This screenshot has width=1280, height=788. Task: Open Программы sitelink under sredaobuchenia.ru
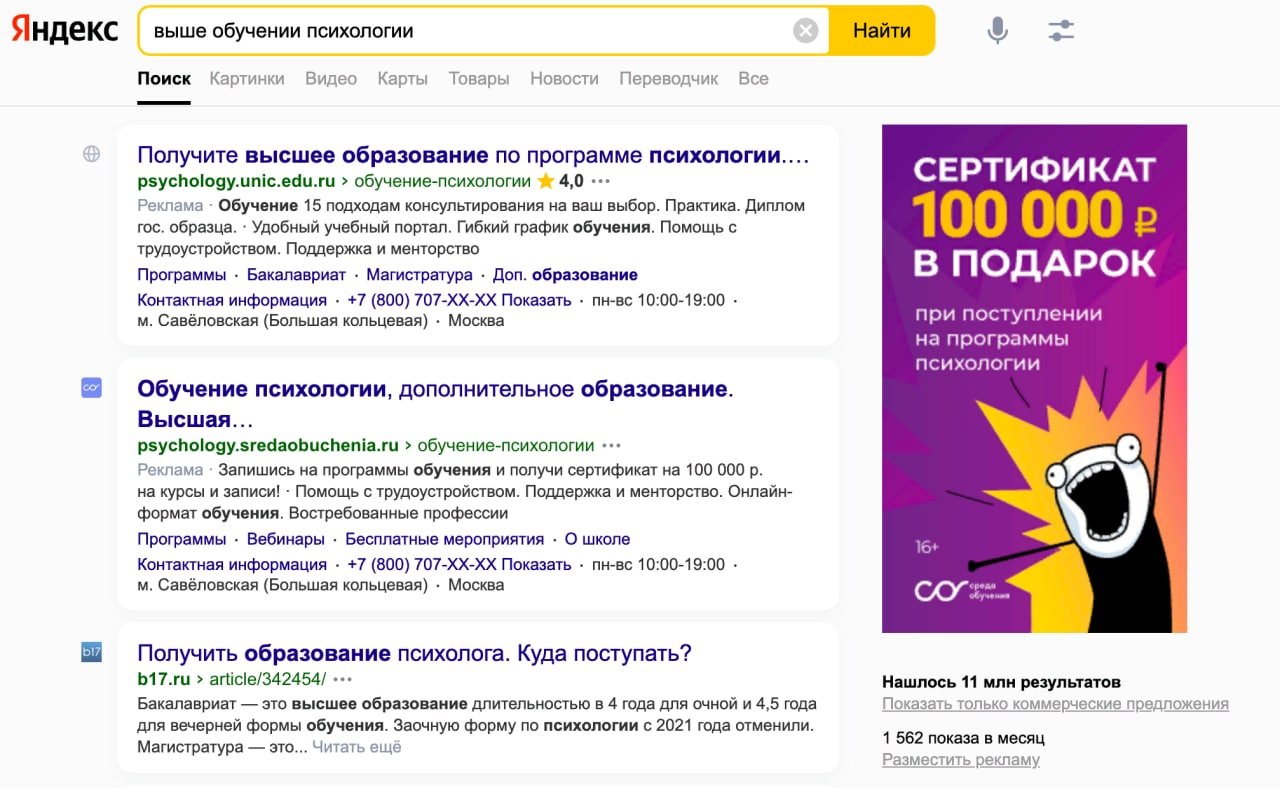tap(182, 539)
